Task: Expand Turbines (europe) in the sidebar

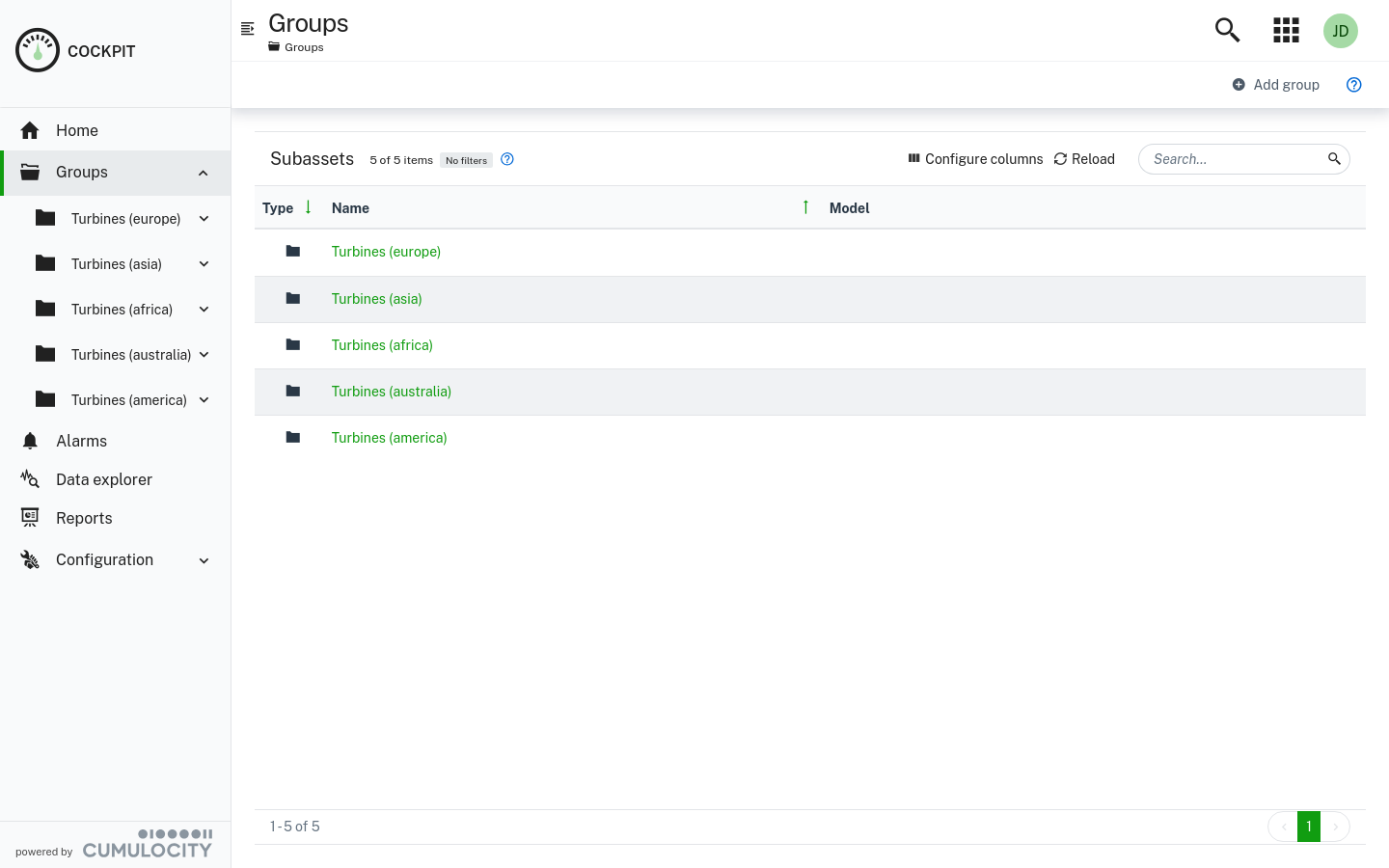Action: tap(204, 219)
